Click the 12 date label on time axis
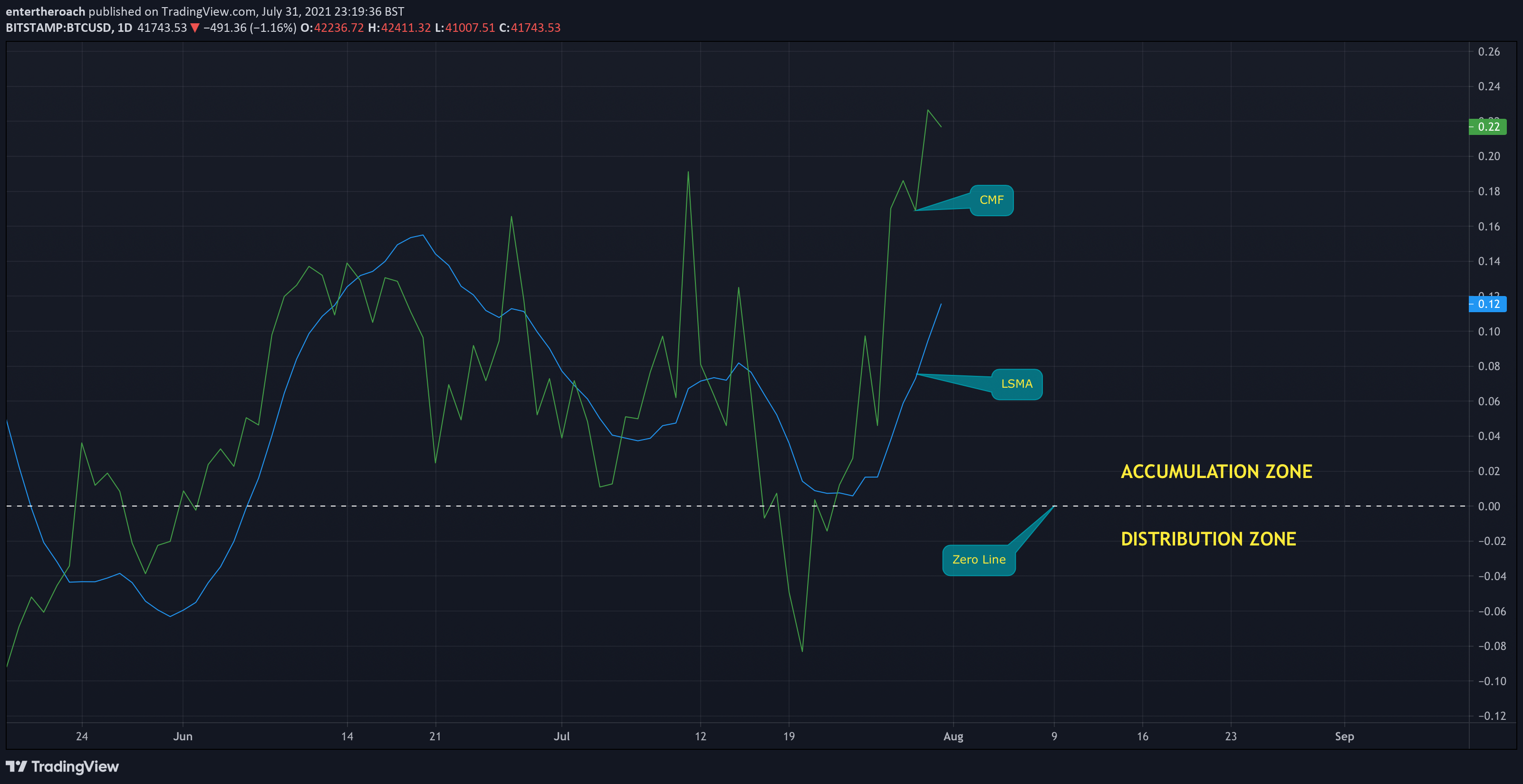Image resolution: width=1523 pixels, height=784 pixels. pos(701,736)
